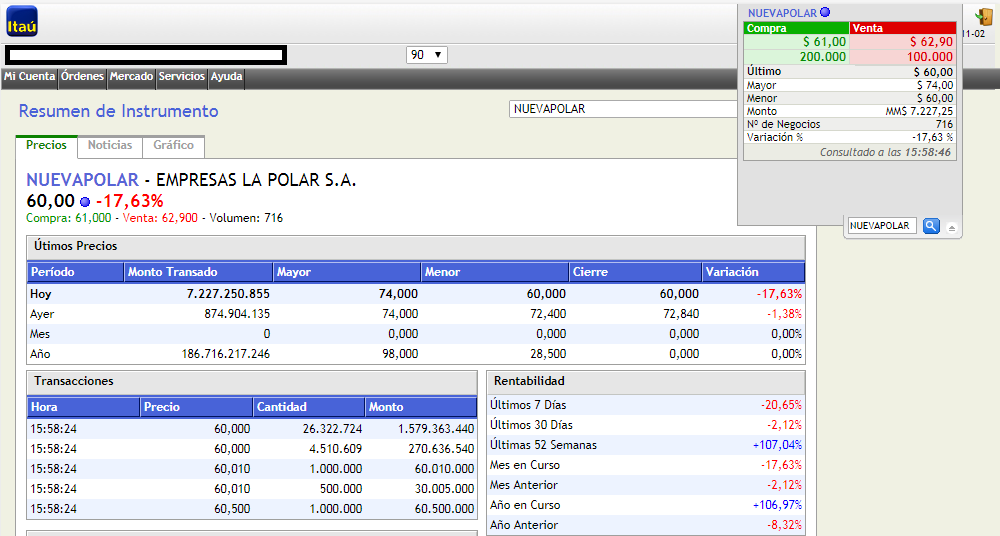Open the Mi Cuenta menu
The height and width of the screenshot is (536, 1000).
(x=29, y=77)
